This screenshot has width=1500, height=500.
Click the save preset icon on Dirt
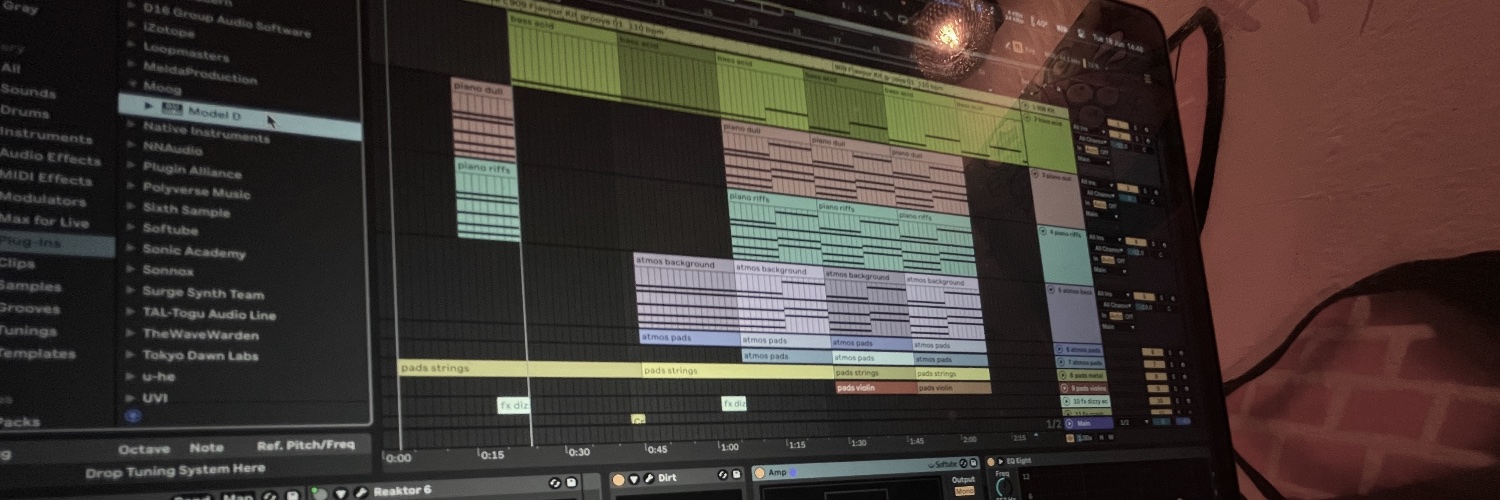coord(736,474)
